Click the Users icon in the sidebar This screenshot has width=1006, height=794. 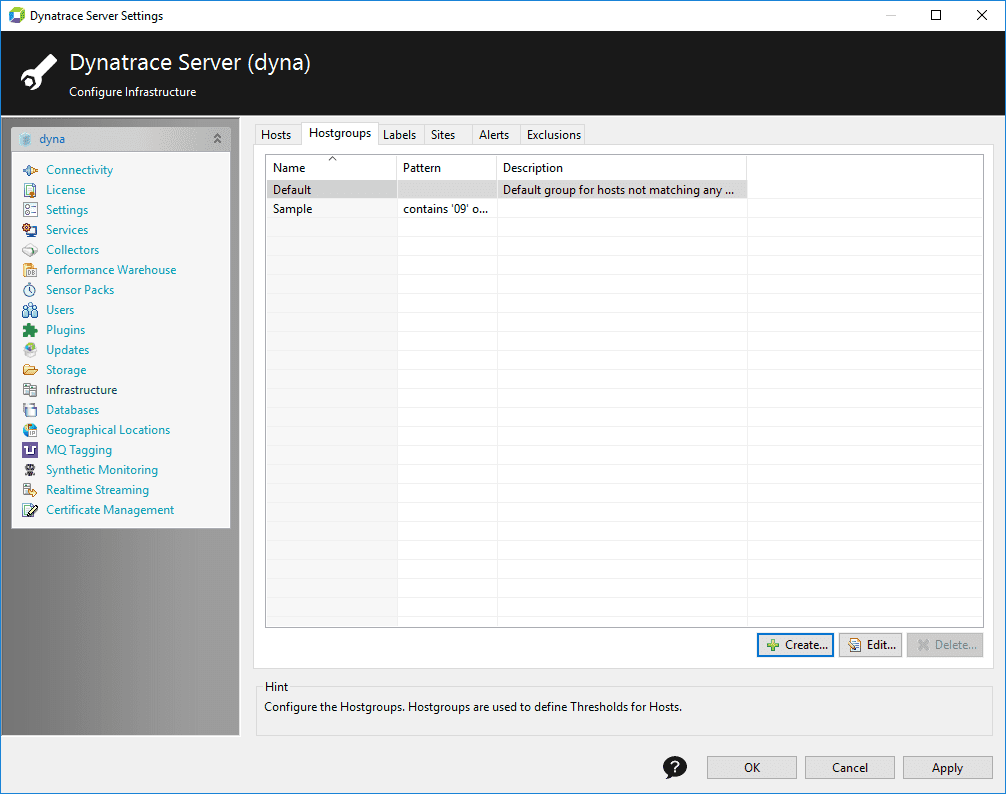30,310
